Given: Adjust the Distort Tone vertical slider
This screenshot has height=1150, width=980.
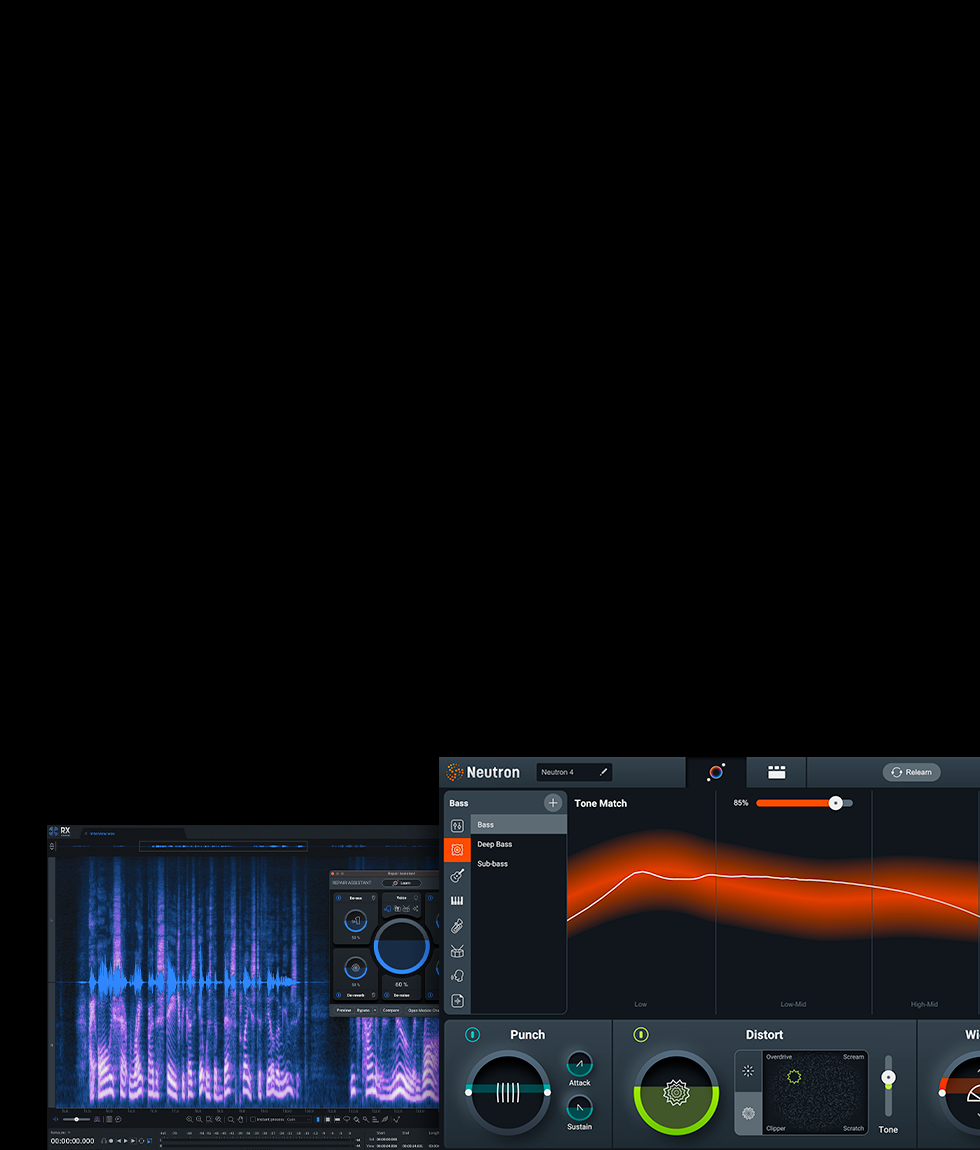Looking at the screenshot, I should tap(888, 1086).
